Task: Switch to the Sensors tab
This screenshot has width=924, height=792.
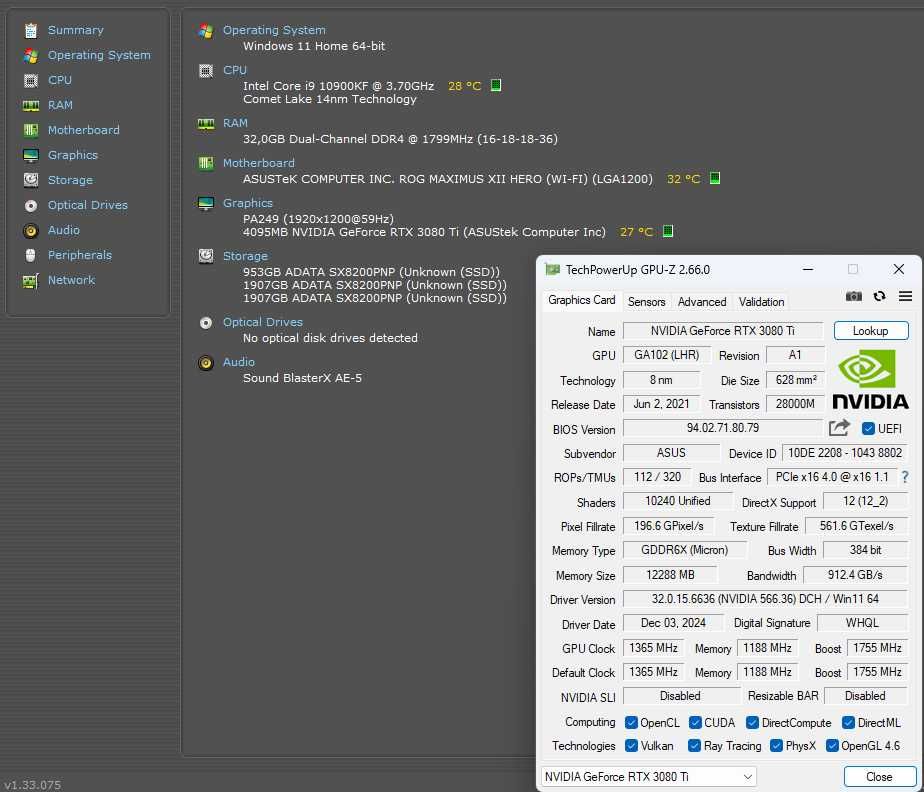Action: [646, 302]
